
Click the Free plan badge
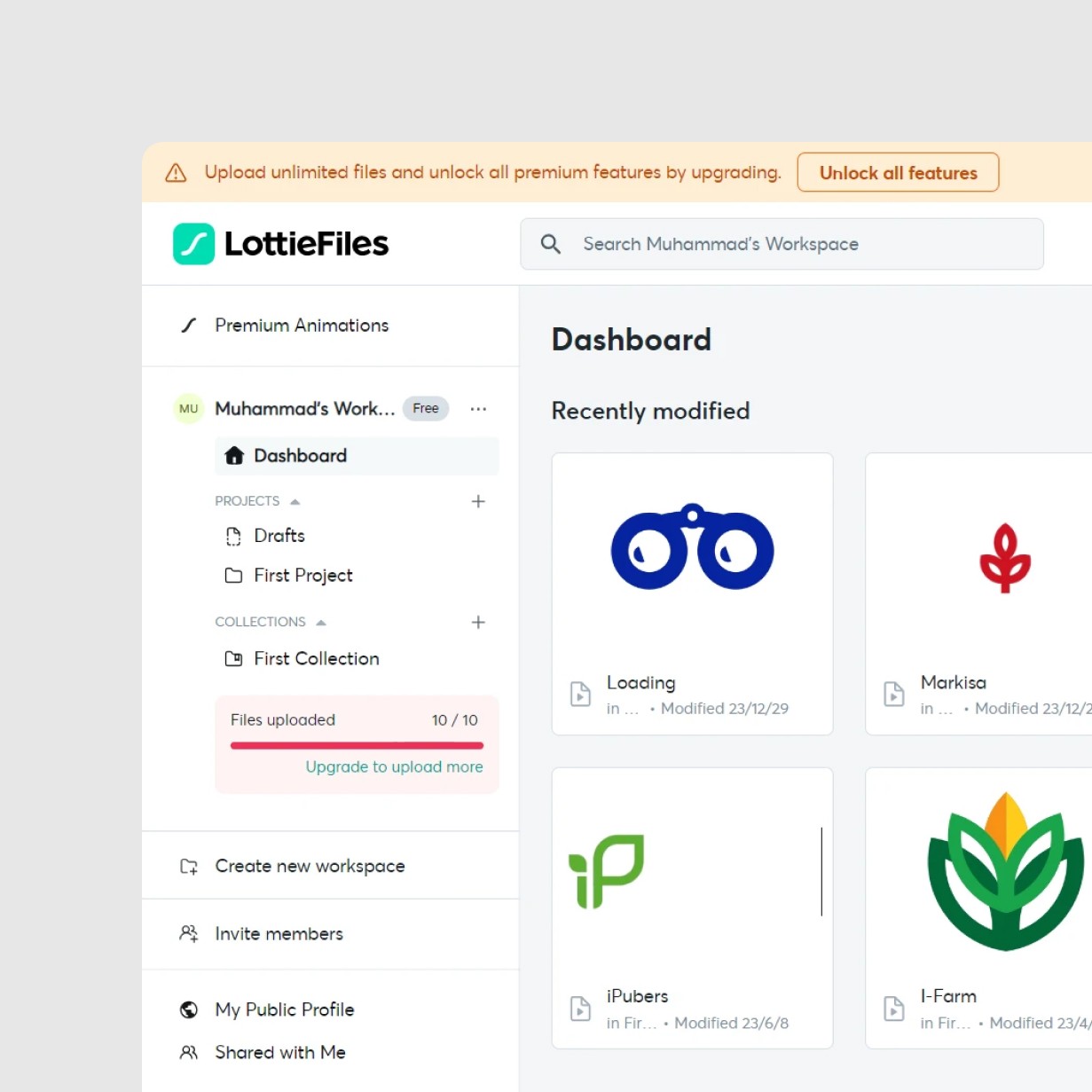pyautogui.click(x=426, y=409)
